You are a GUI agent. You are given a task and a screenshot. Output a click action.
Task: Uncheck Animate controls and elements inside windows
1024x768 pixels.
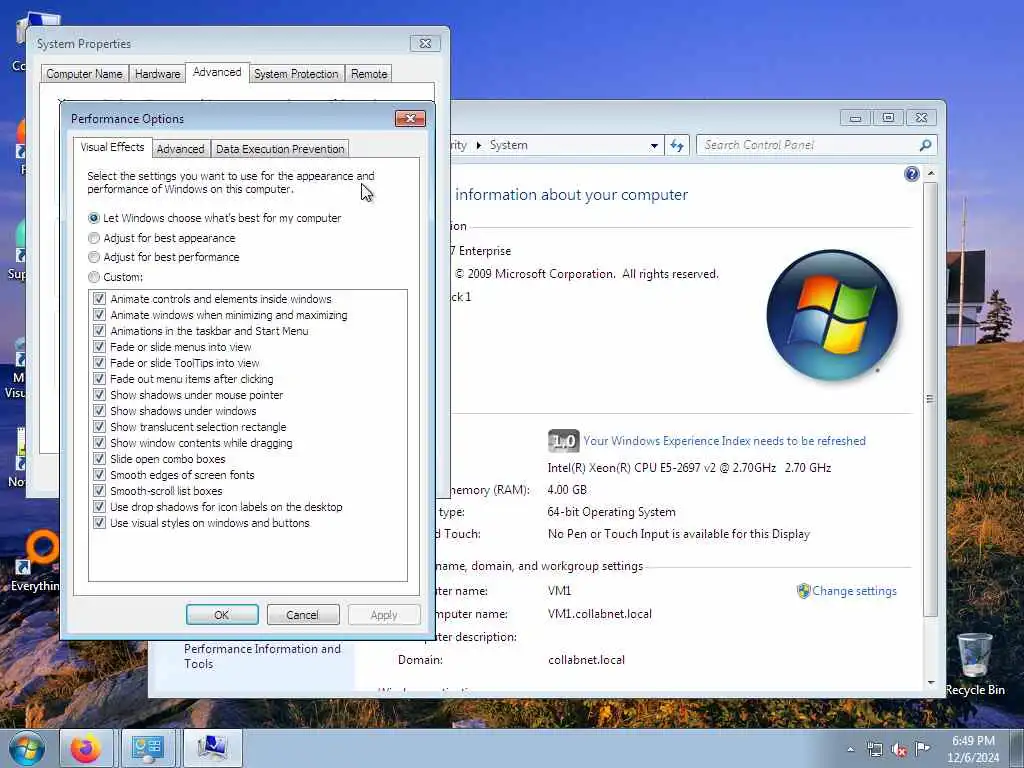tap(99, 299)
